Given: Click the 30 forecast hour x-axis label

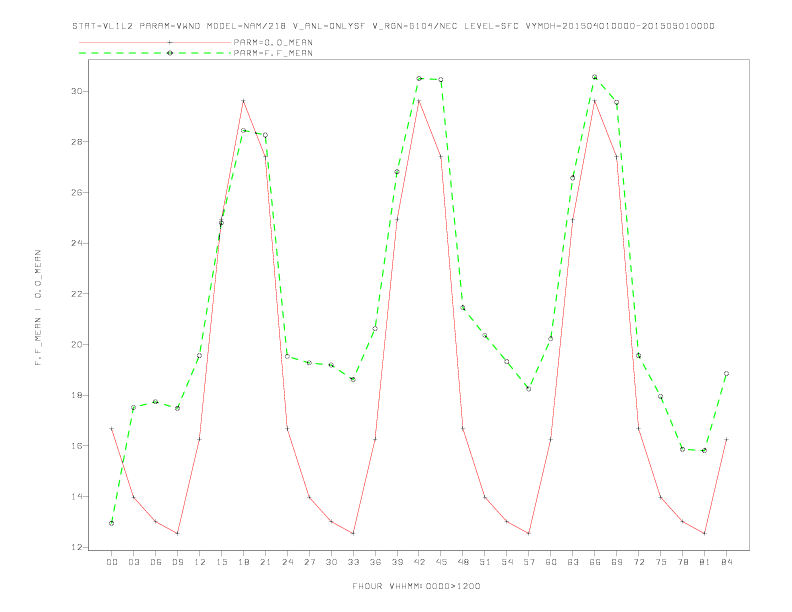Looking at the screenshot, I should 331,562.
